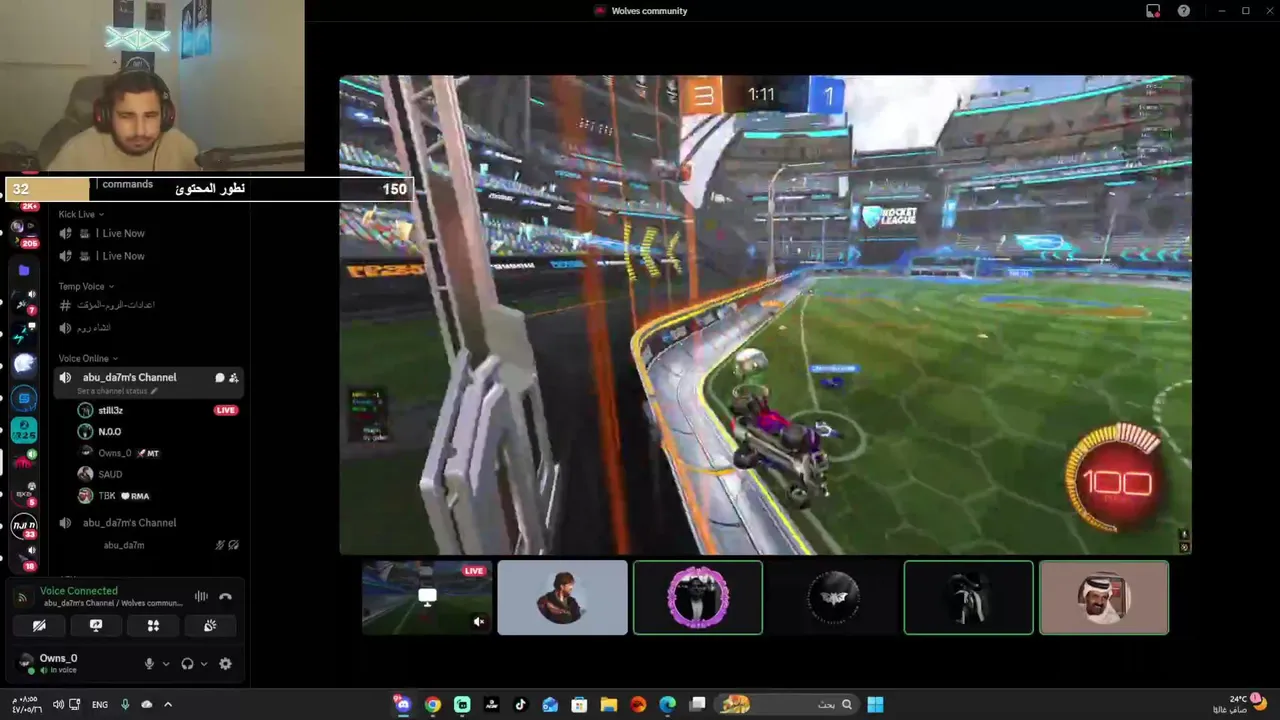Open microphone input options arrow

click(166, 663)
